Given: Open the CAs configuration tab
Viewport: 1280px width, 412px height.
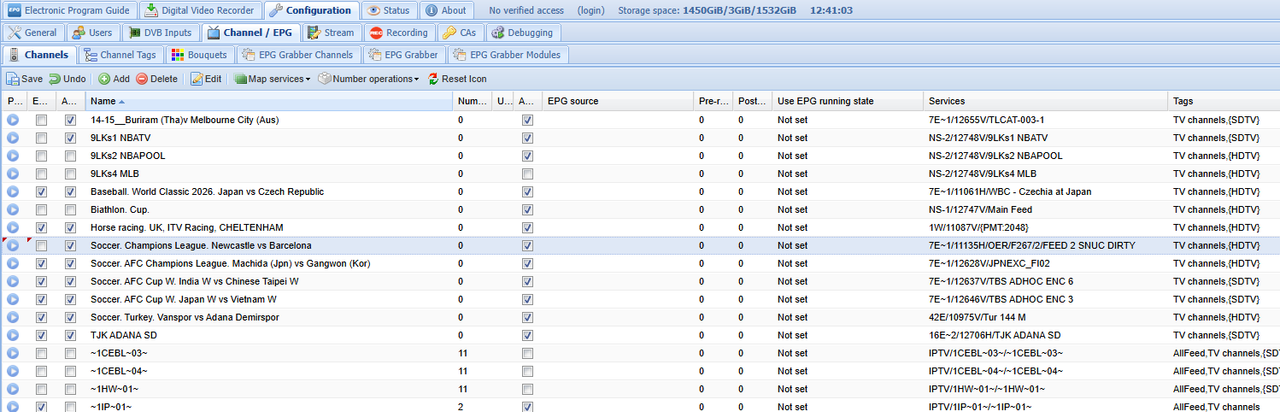Looking at the screenshot, I should tap(462, 32).
